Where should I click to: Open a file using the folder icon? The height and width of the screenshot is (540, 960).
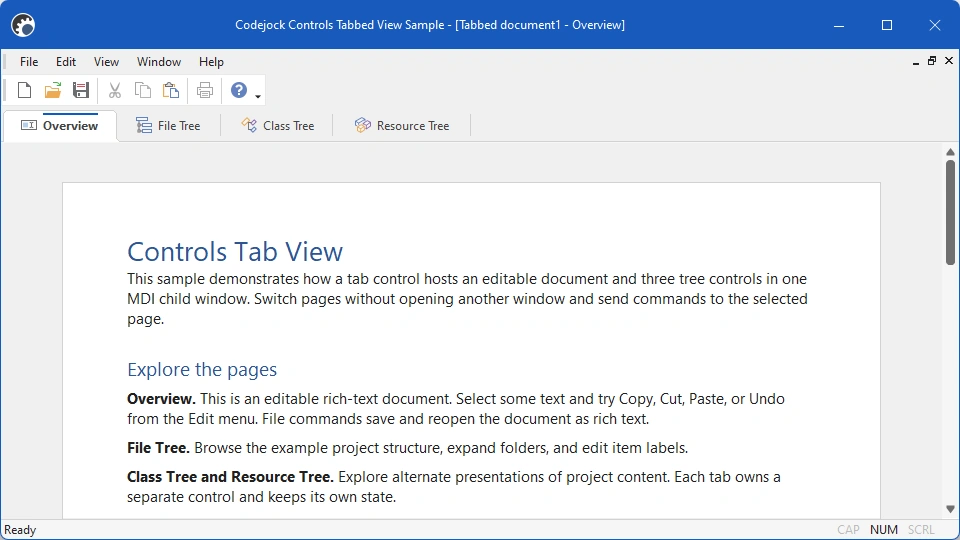[x=53, y=91]
